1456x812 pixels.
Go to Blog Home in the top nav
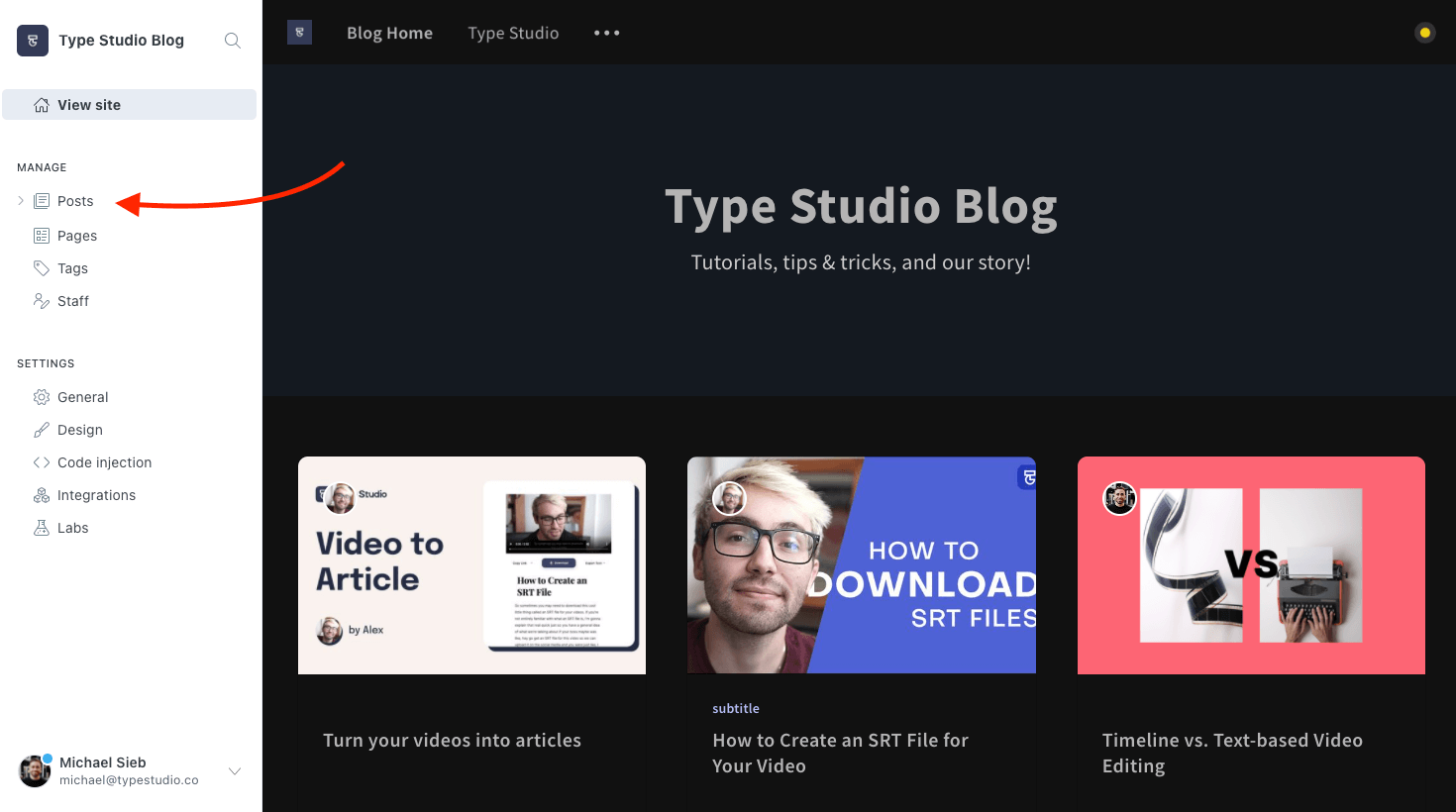coord(389,33)
